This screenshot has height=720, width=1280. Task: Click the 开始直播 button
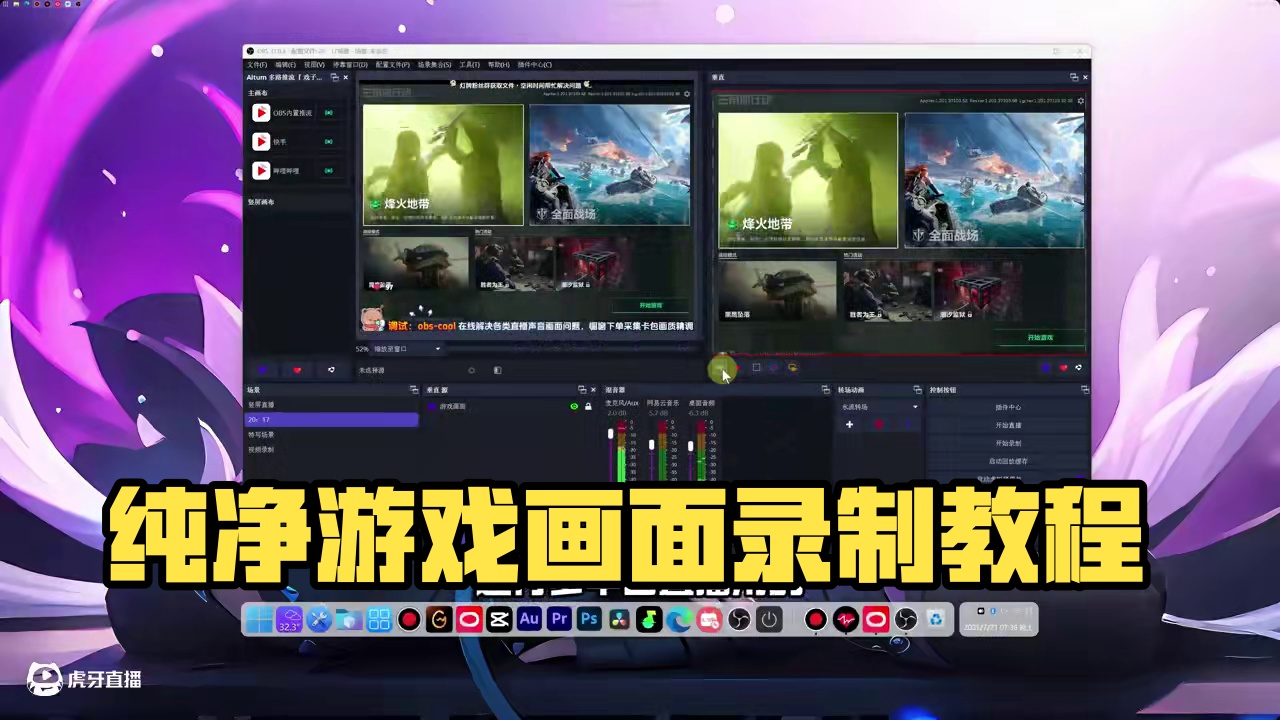(1009, 425)
